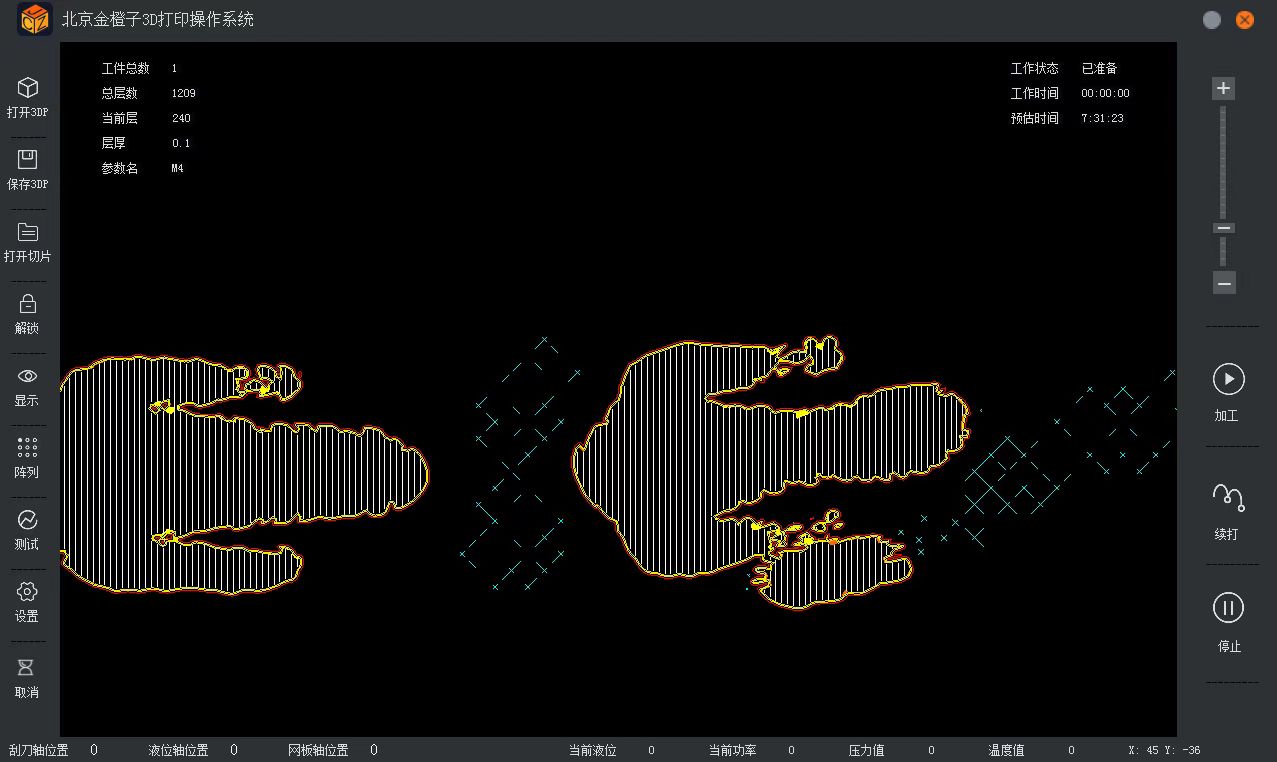Click the zoom out minus button
Screen dimensions: 1277x762
(x=1224, y=283)
